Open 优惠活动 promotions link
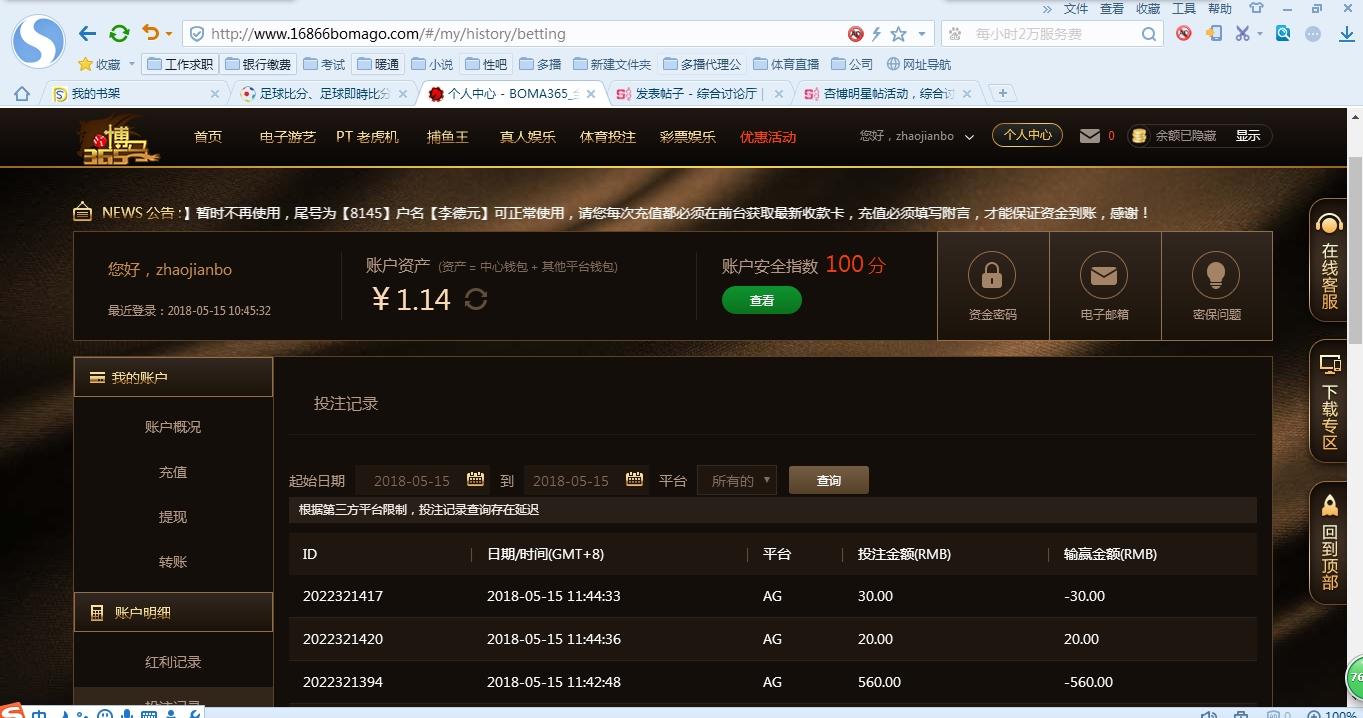The height and width of the screenshot is (718, 1363). pos(768,137)
